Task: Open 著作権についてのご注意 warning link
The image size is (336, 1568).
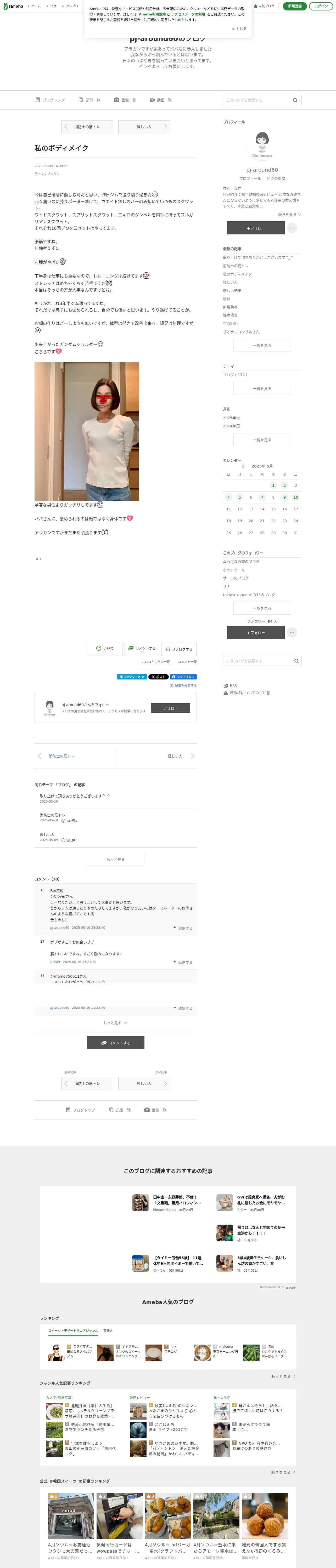Action: click(246, 693)
